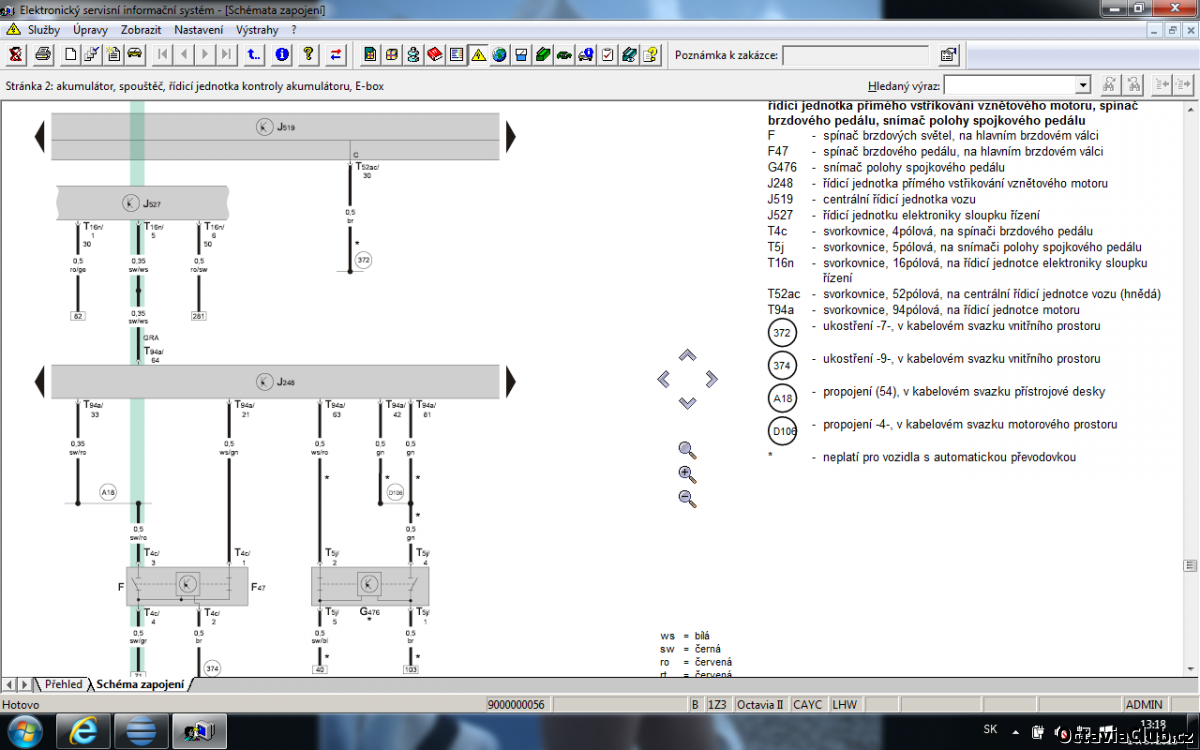The image size is (1200, 750).
Task: Click the yellow car icon in the toolbar
Action: tap(134, 55)
